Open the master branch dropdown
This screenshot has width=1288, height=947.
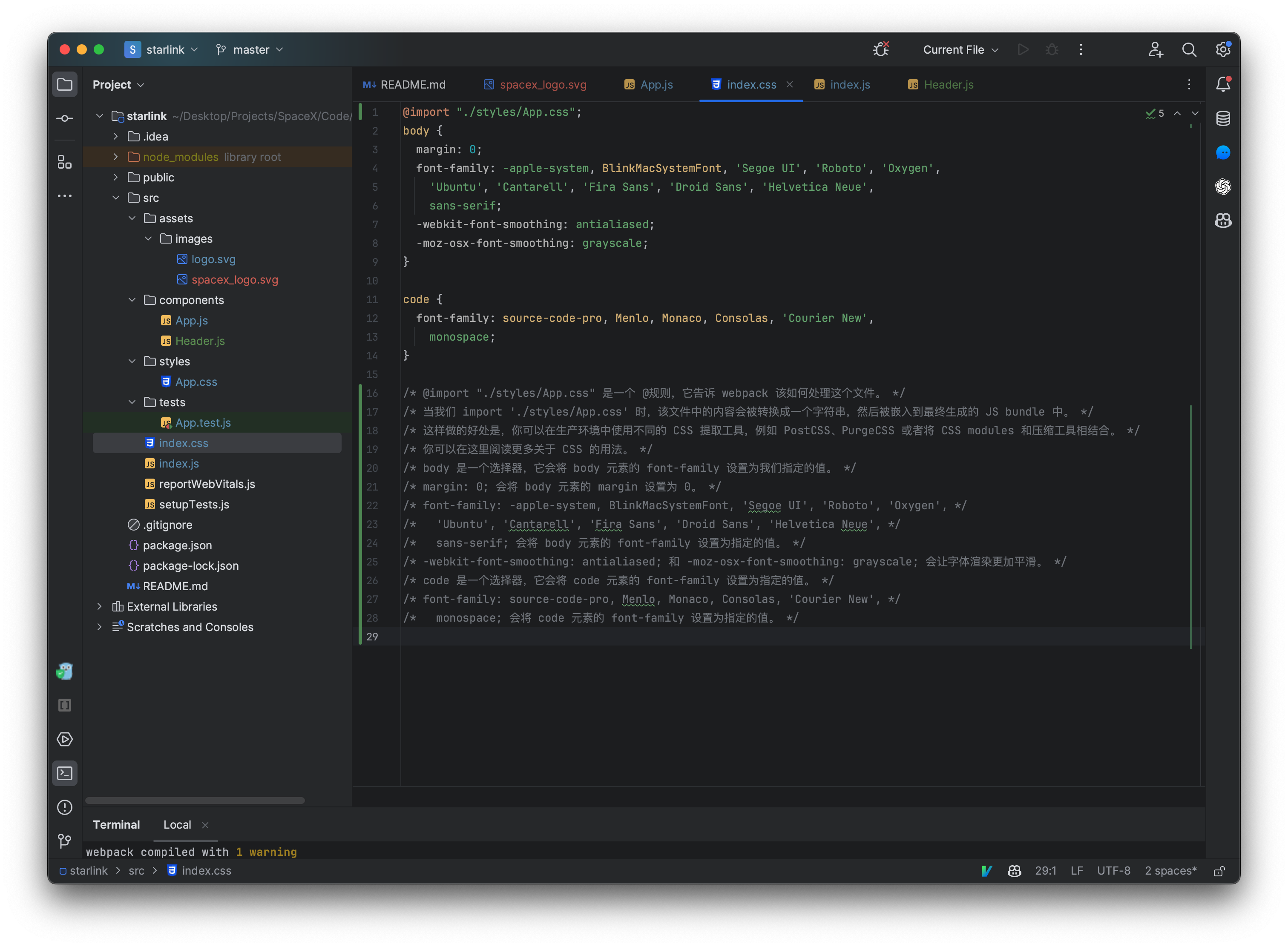click(x=249, y=49)
